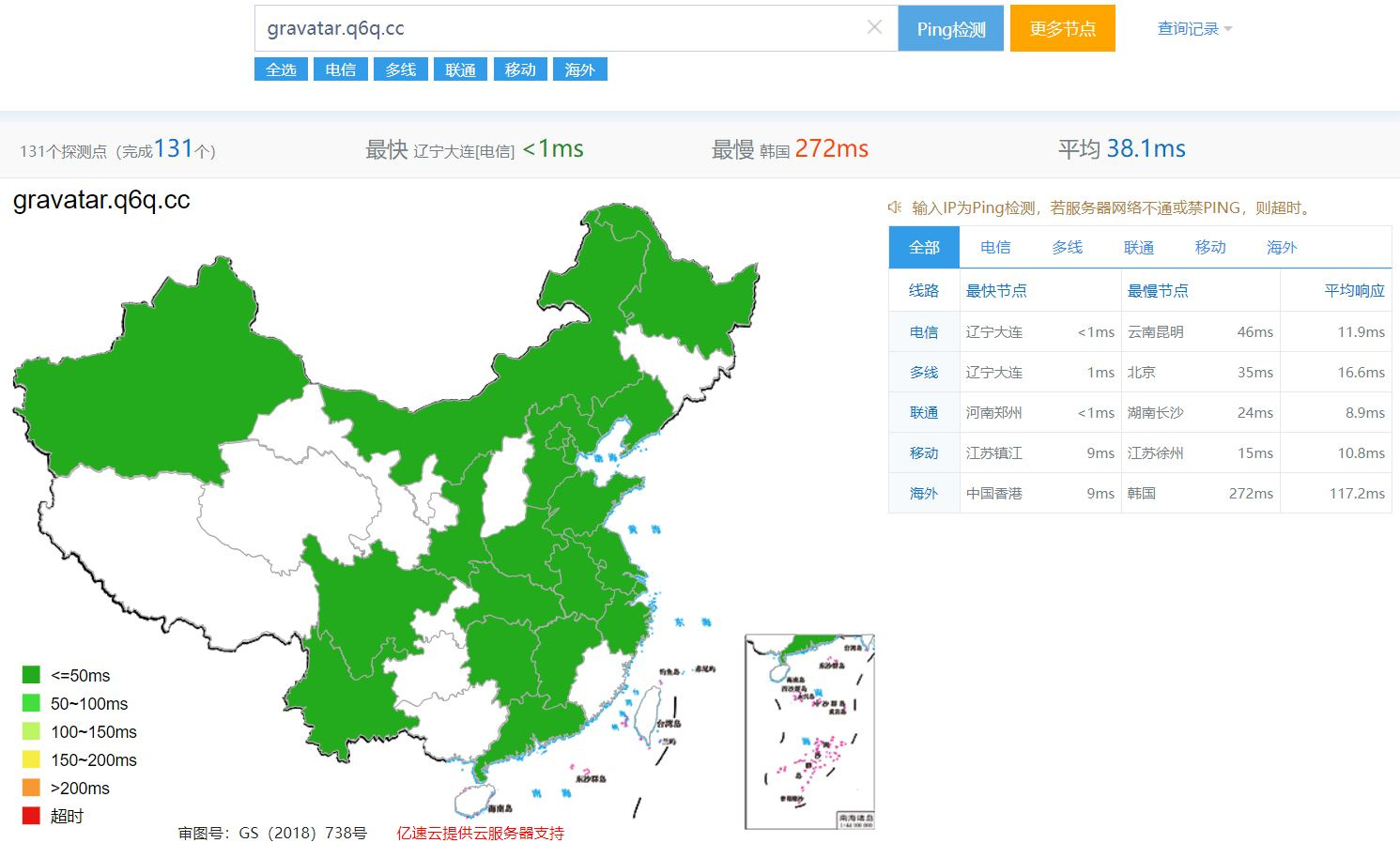Click the Ping检测 button
1400x843 pixels.
coord(950,28)
